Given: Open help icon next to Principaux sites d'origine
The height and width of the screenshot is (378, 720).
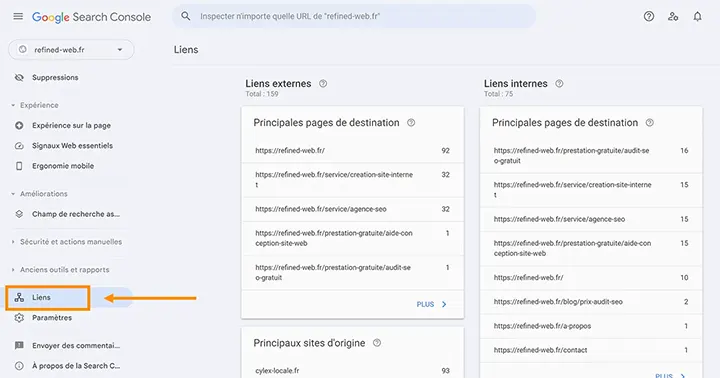Looking at the screenshot, I should (377, 343).
